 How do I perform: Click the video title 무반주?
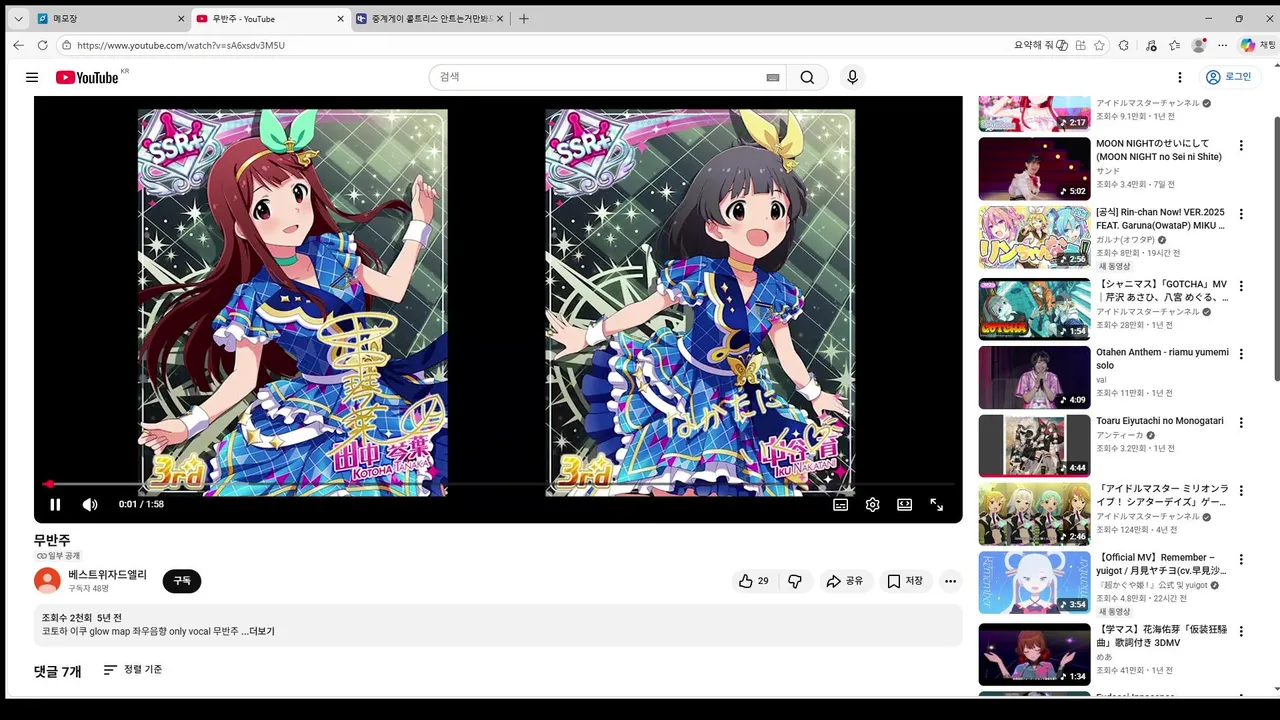52,540
